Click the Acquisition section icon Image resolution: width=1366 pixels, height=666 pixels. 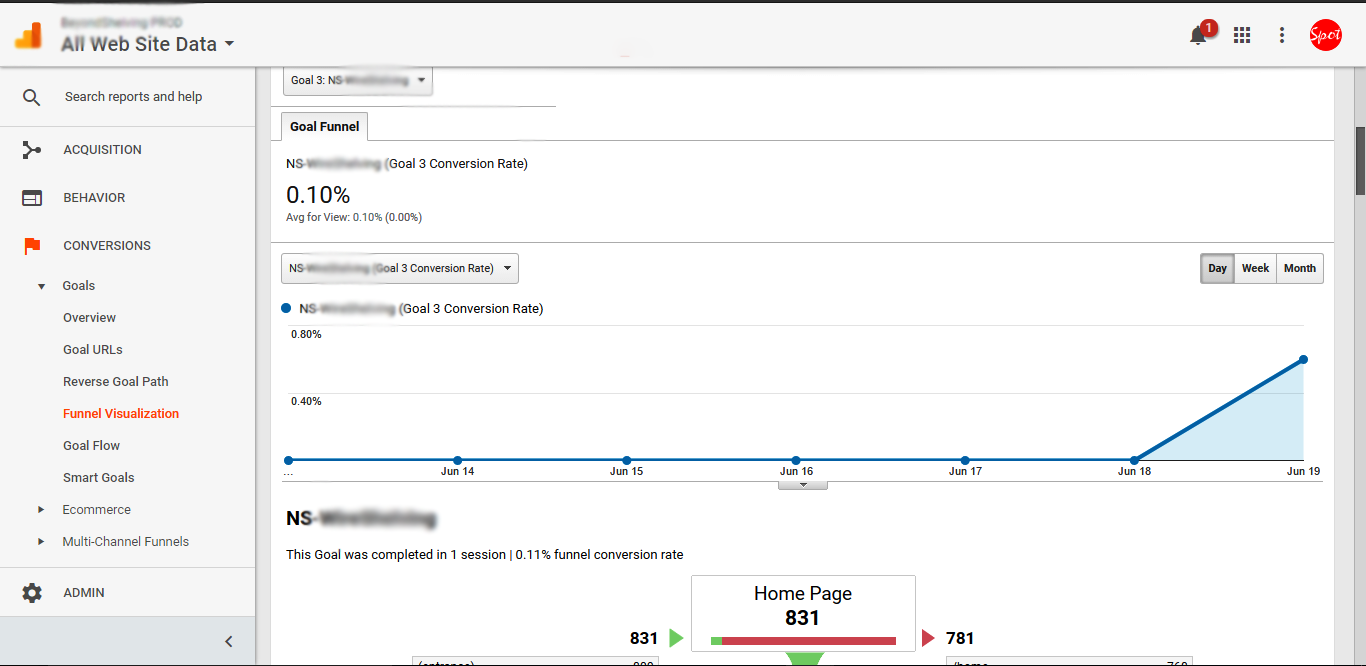coord(32,150)
